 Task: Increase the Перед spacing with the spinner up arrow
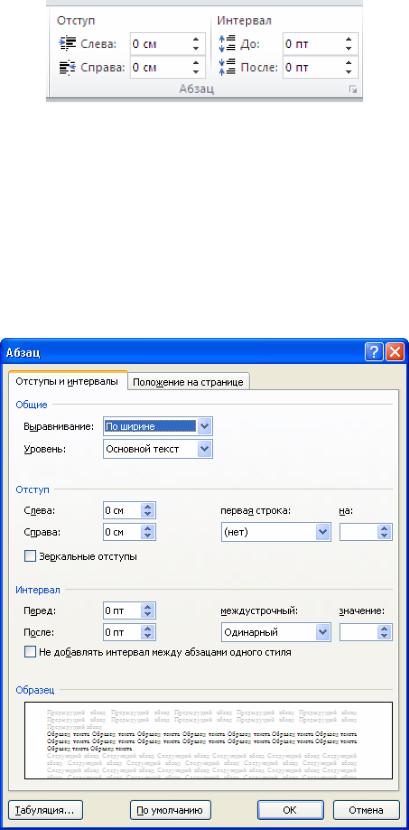[148, 607]
